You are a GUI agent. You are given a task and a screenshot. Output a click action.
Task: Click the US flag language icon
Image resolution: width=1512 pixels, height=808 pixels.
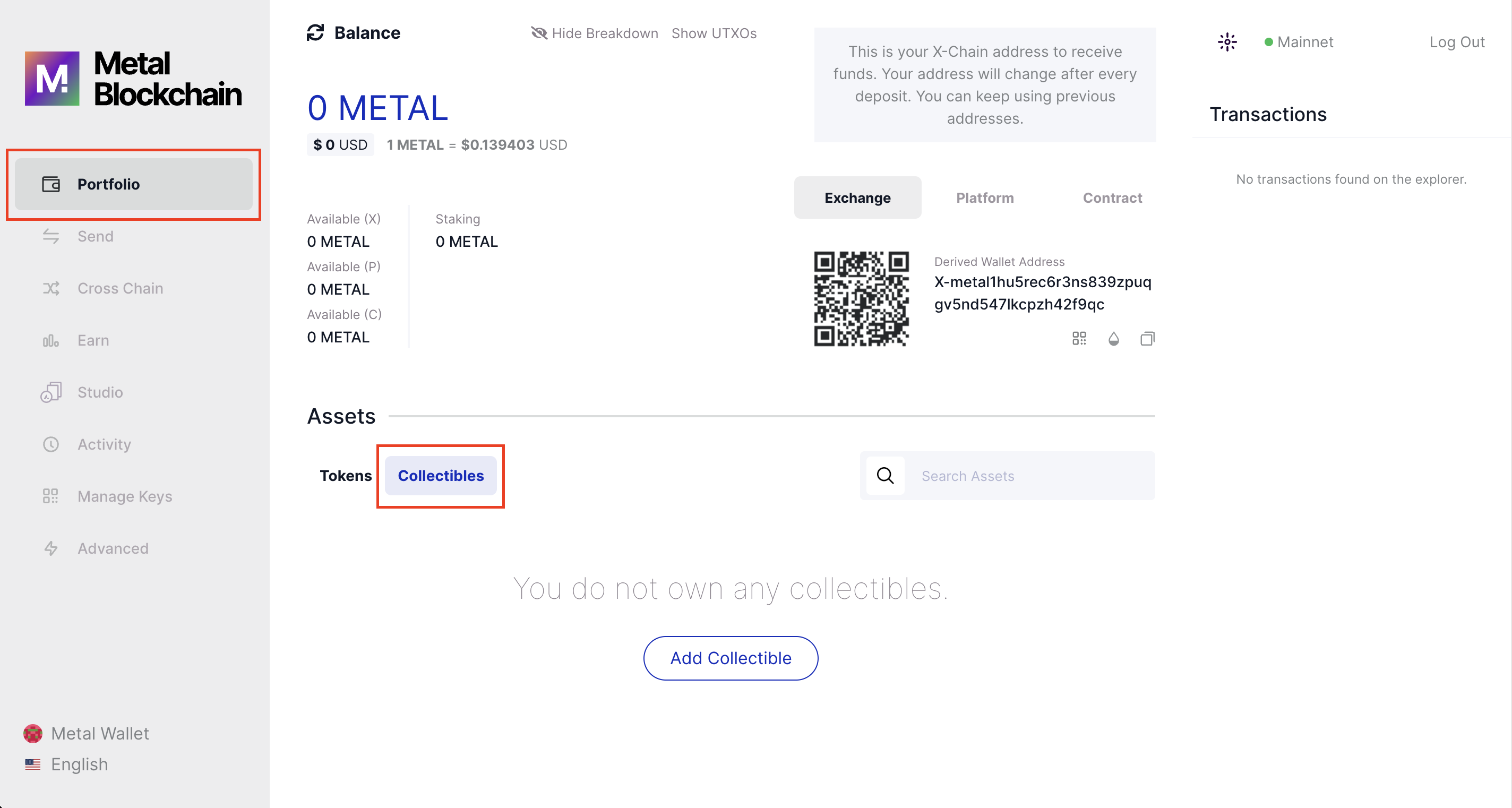tap(33, 764)
